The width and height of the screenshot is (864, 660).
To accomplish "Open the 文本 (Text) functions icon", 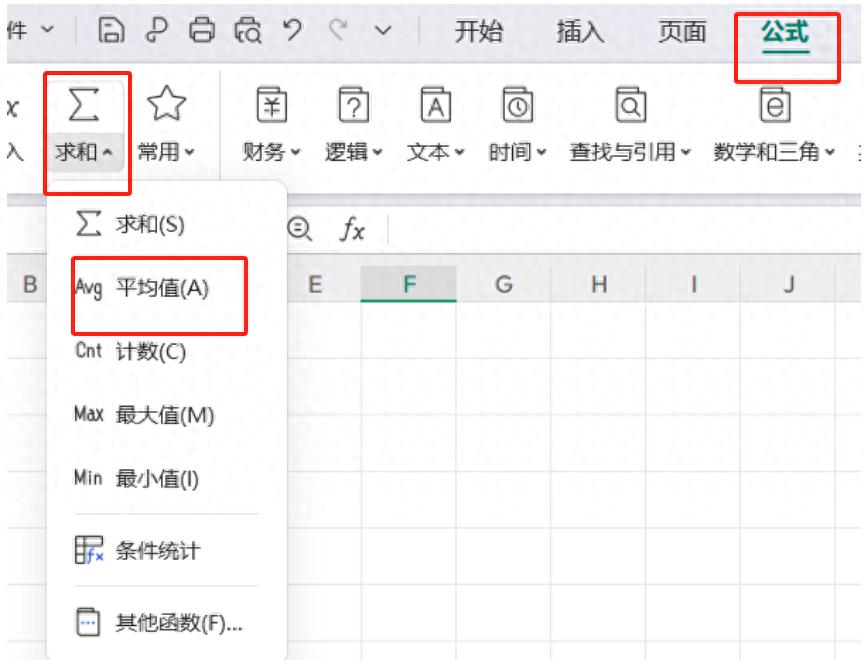I will [x=436, y=105].
